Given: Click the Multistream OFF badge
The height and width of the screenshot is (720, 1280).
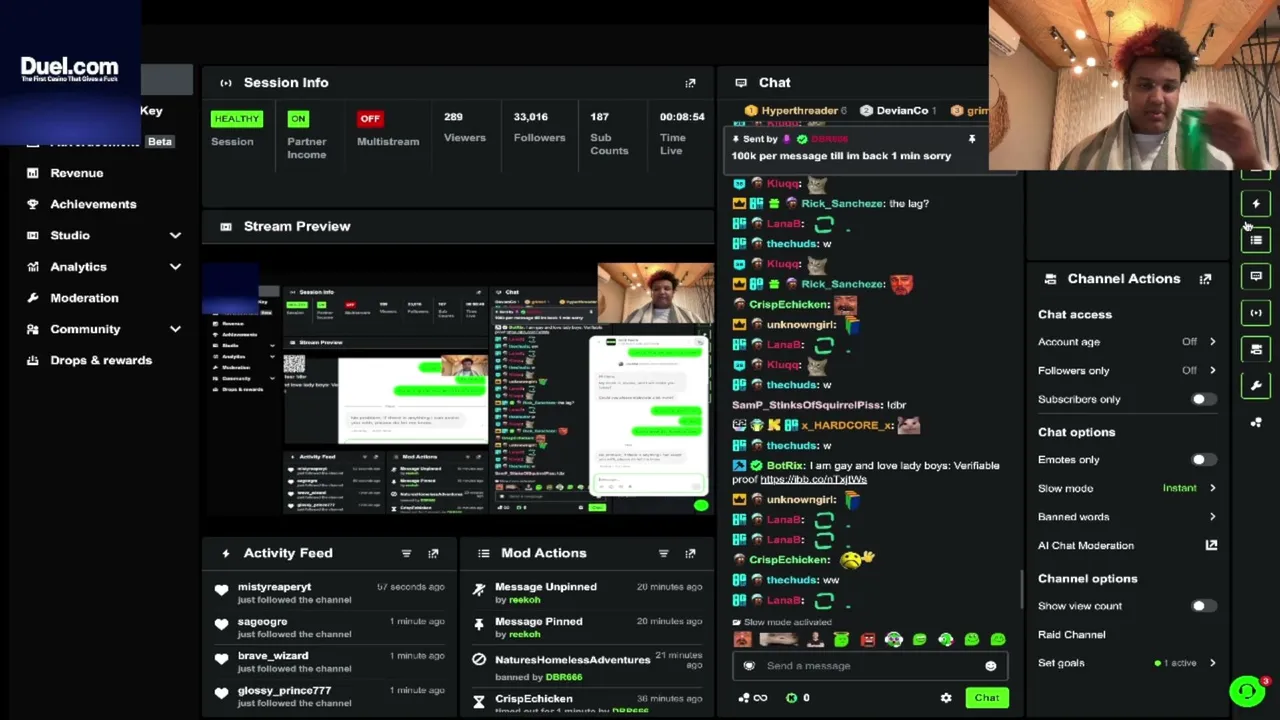Looking at the screenshot, I should 370,119.
